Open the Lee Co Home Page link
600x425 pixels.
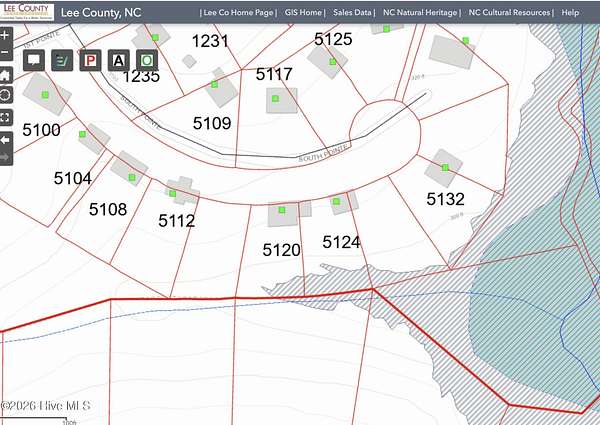236,13
